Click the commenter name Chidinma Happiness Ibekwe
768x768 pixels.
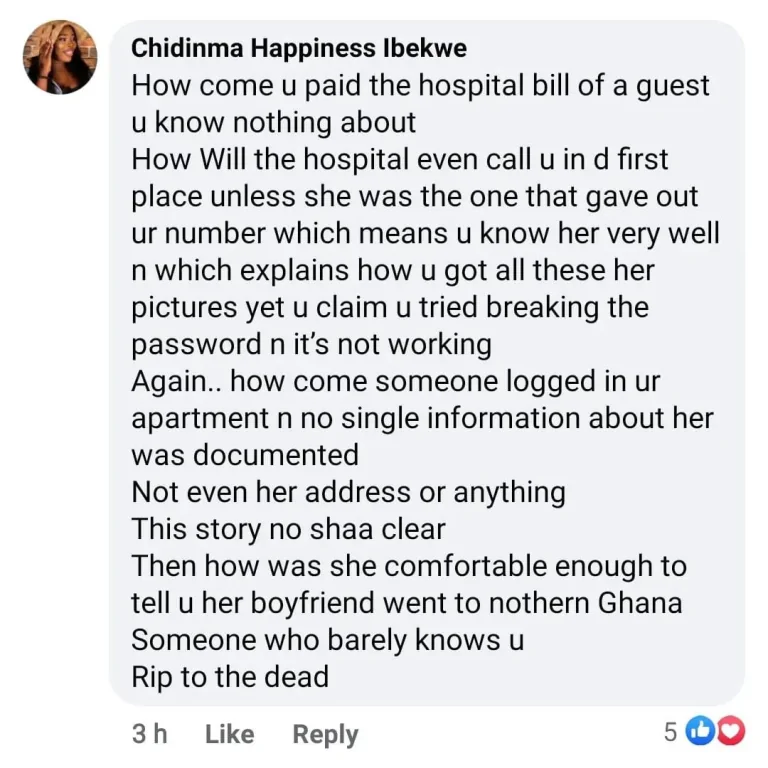(298, 48)
